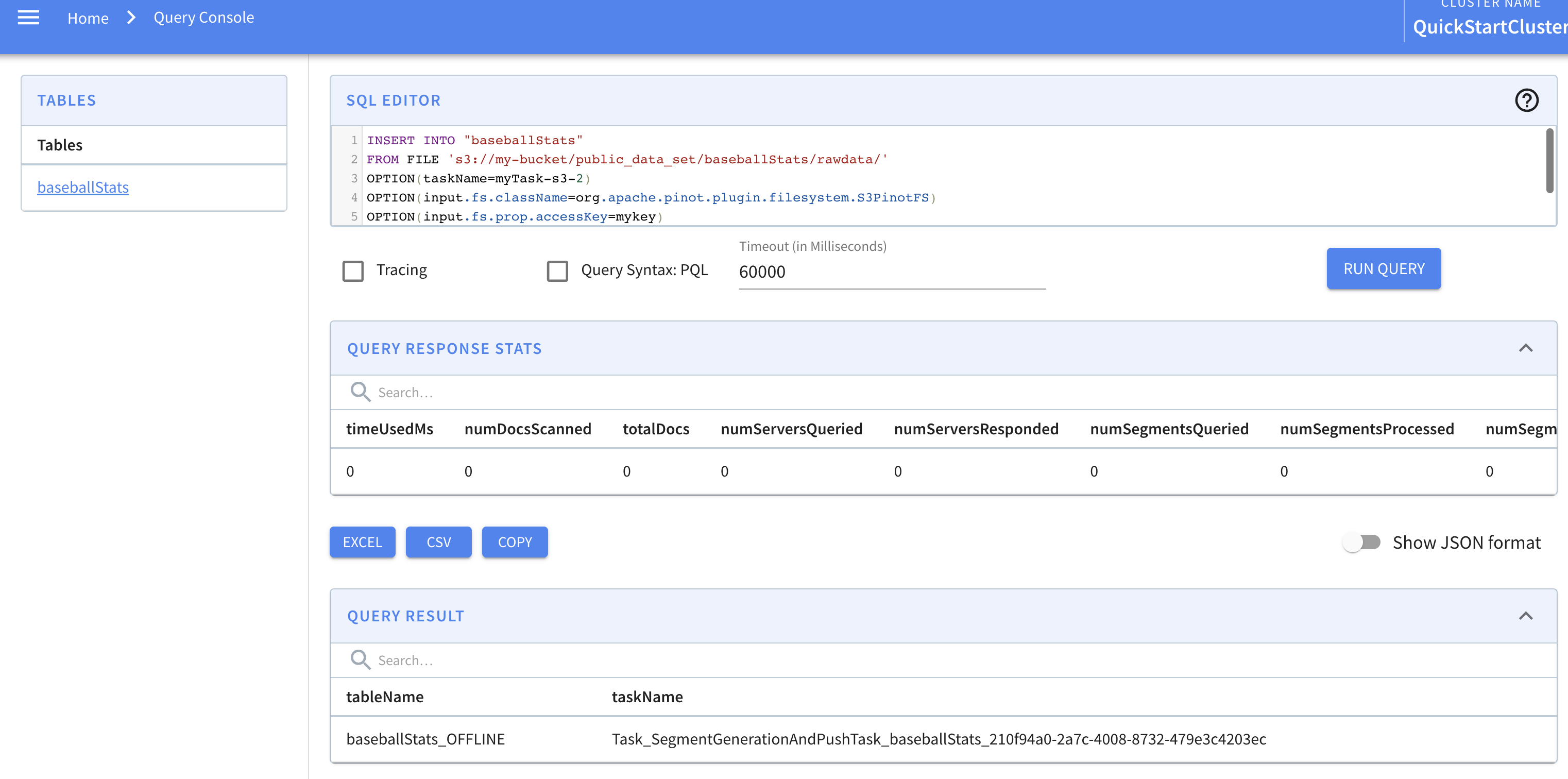Screen dimensions: 1568x779
Task: Download results using CSV button
Action: coord(438,542)
